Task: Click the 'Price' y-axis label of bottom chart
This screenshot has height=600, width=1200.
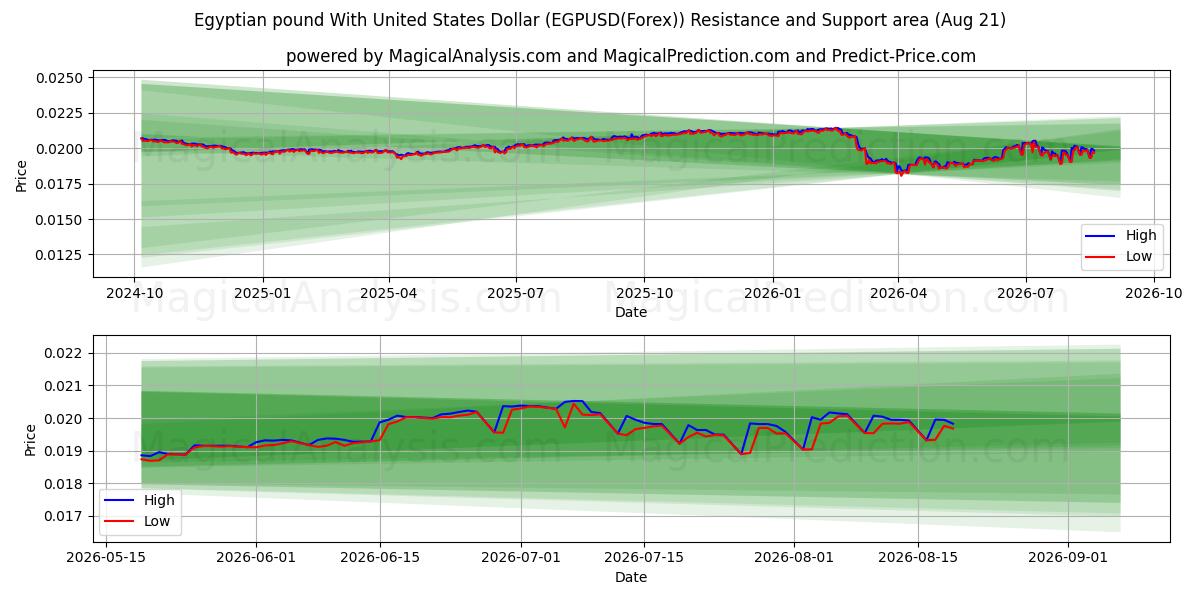Action: 30,440
